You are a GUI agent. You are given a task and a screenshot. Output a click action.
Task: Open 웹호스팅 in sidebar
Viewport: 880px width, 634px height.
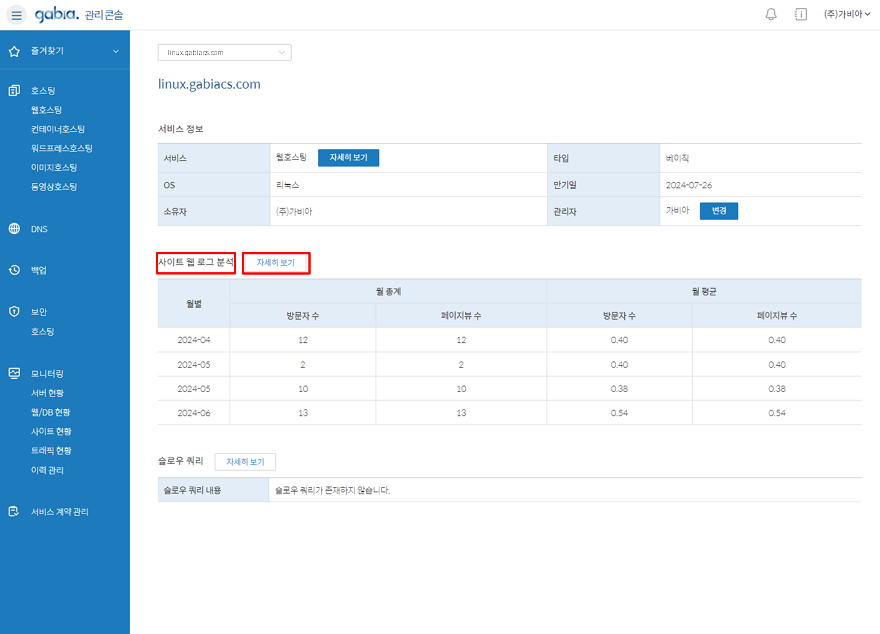point(46,110)
